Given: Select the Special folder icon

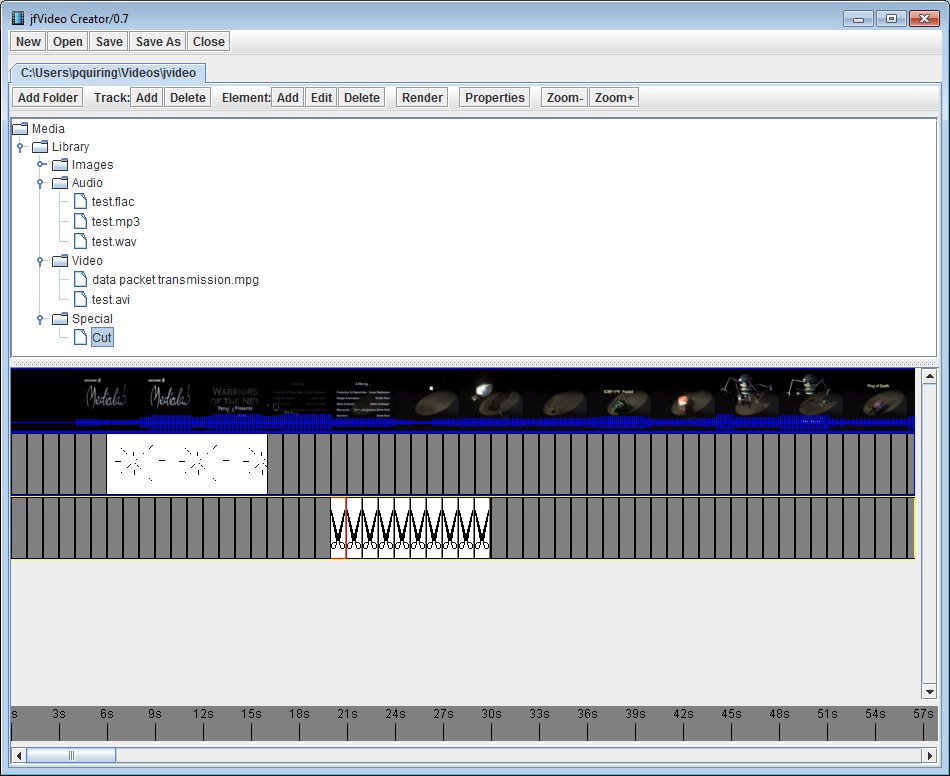Looking at the screenshot, I should point(58,318).
